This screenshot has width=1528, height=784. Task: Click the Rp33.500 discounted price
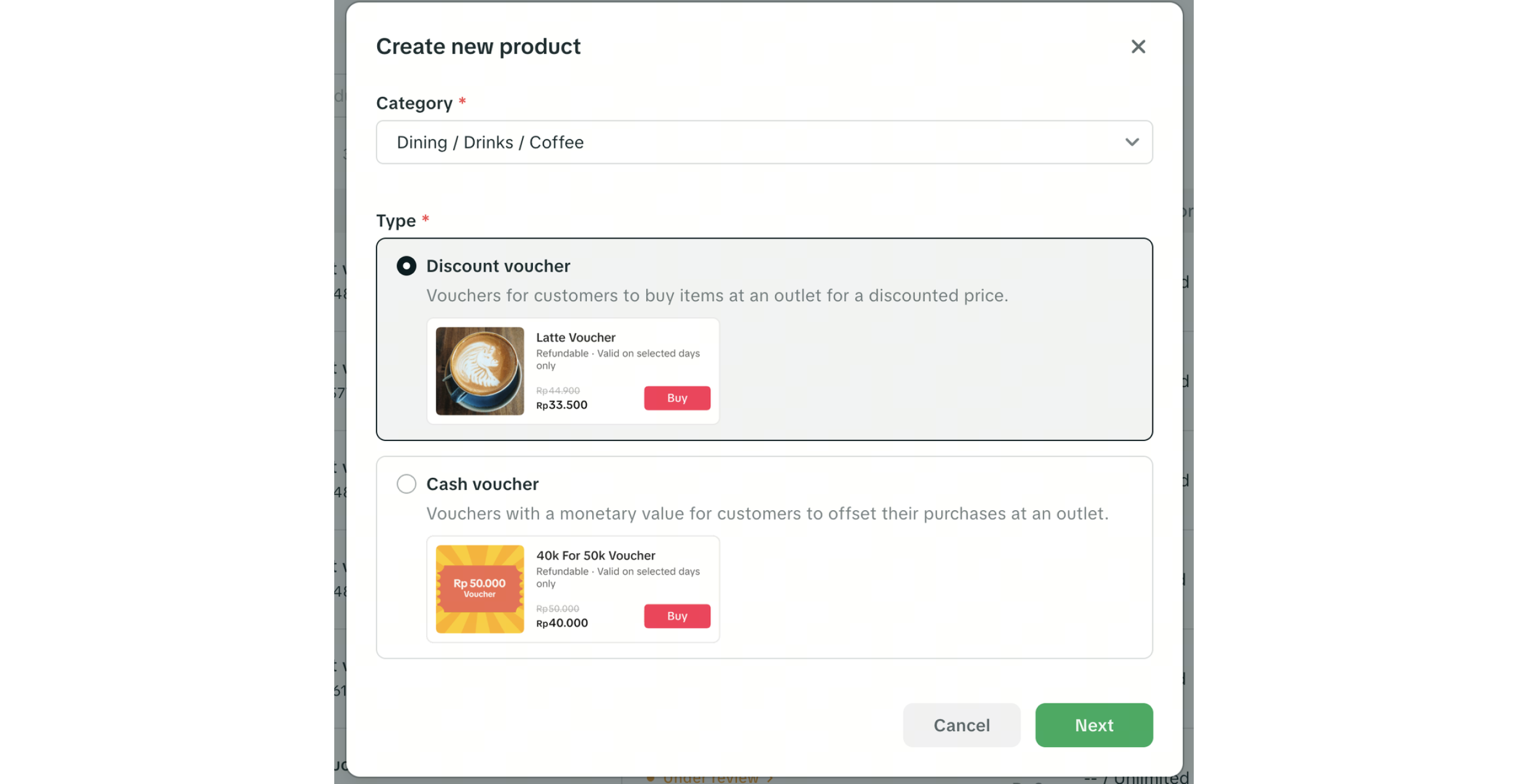(562, 405)
